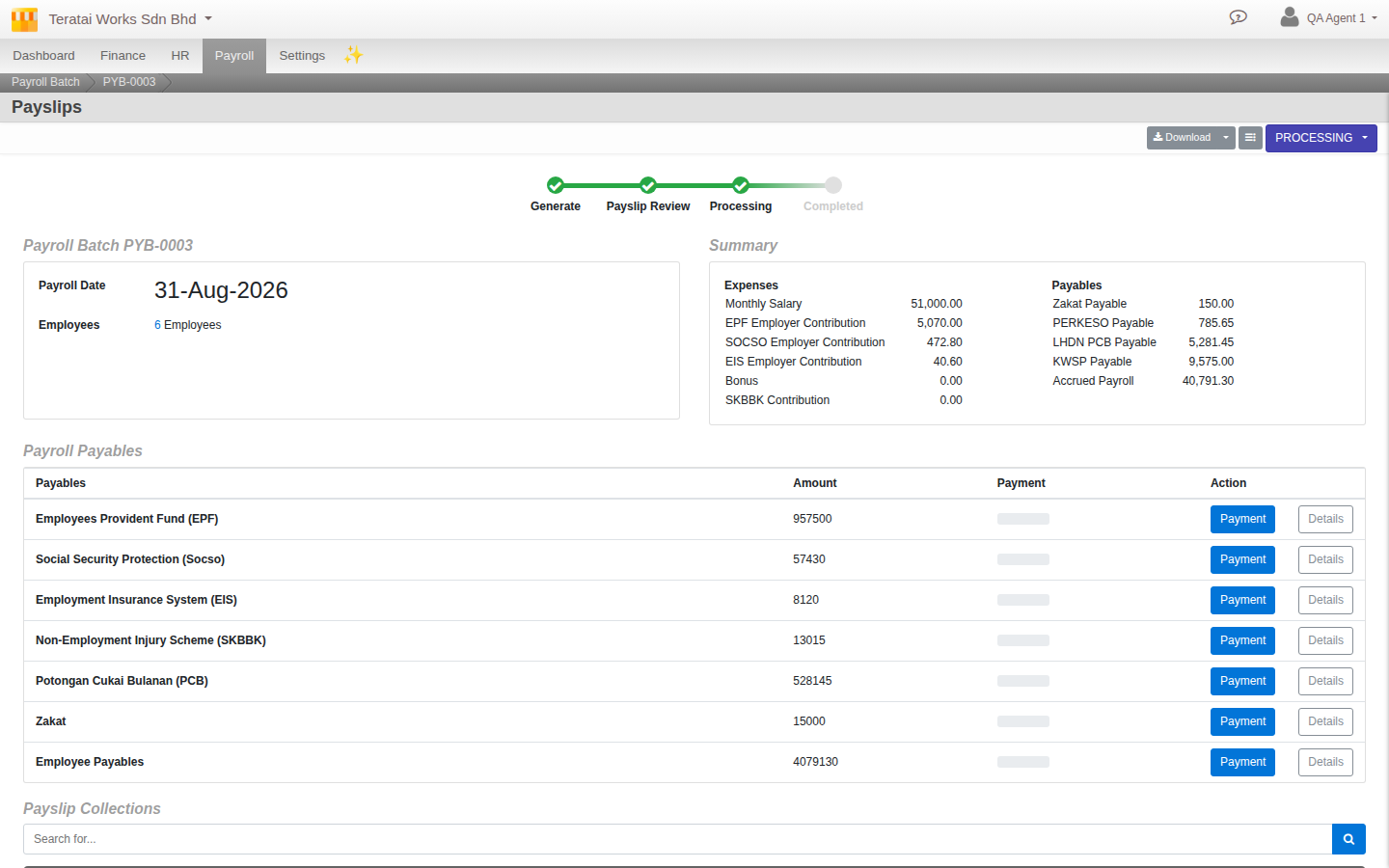
Task: Go to the HR tab
Action: pos(180,56)
